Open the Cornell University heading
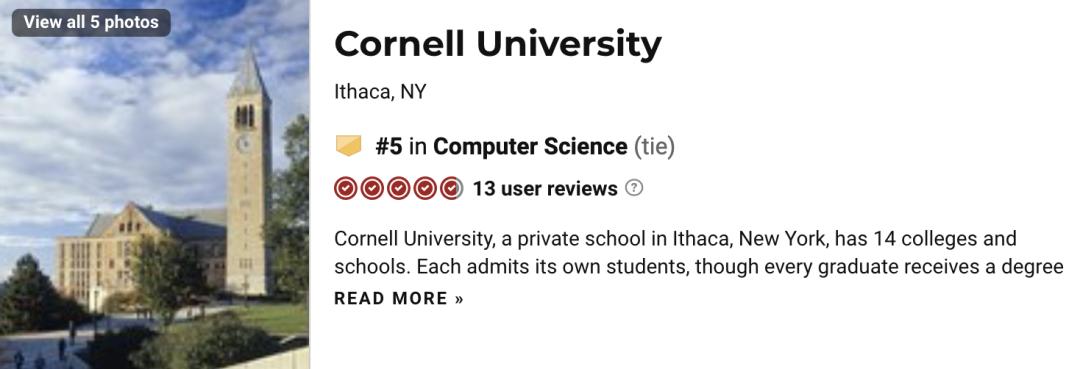The height and width of the screenshot is (369, 1080). tap(498, 44)
